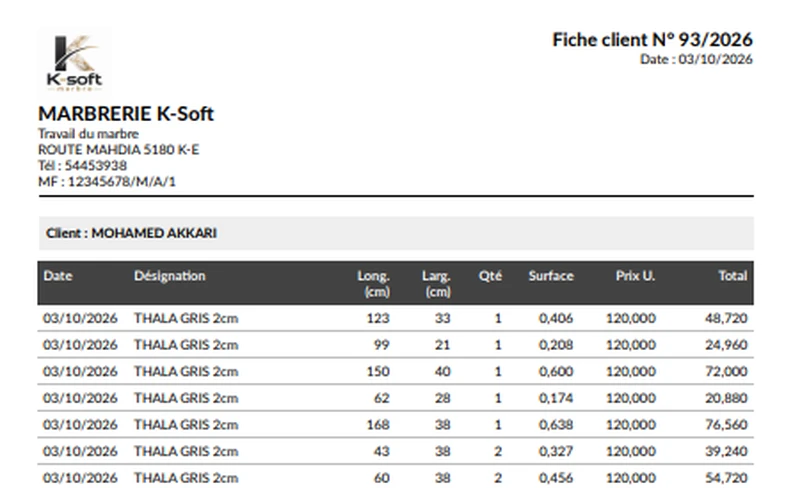
Task: Click the 'Travail du marbre' tagline
Action: (x=88, y=134)
